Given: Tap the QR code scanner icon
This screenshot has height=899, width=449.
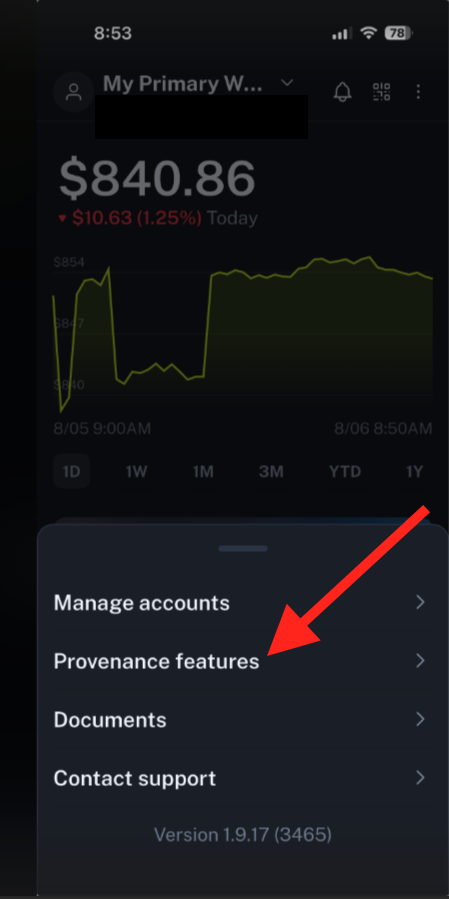Looking at the screenshot, I should 382,92.
